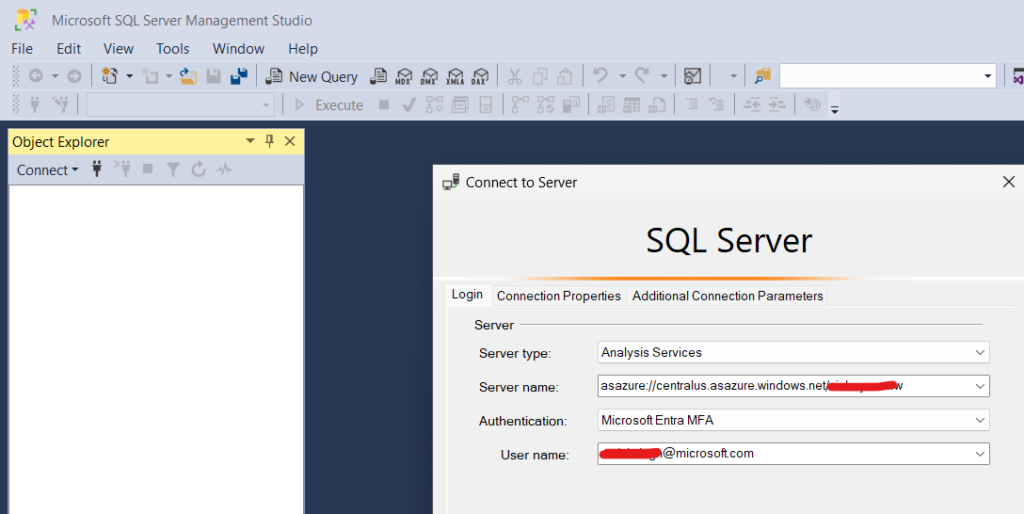Viewport: 1024px width, 514px height.
Task: Click the Comment Out Lines icon
Action: point(692,104)
